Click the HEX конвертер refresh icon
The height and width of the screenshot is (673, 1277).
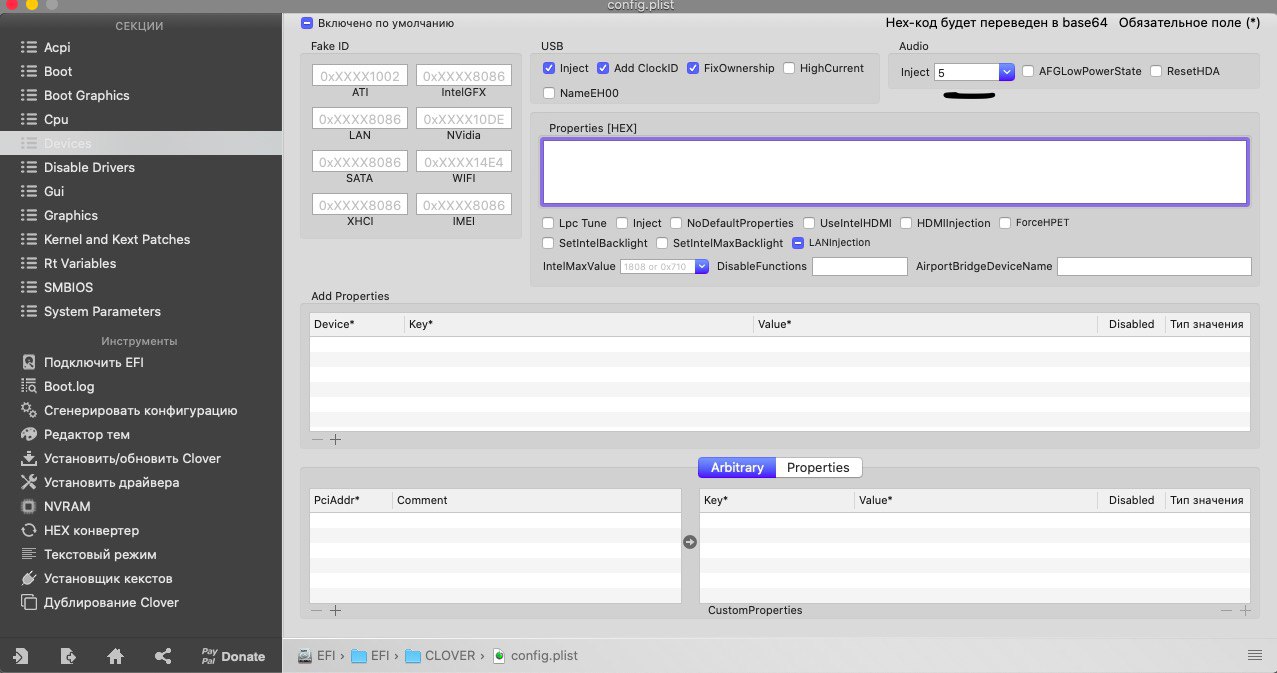tap(28, 530)
